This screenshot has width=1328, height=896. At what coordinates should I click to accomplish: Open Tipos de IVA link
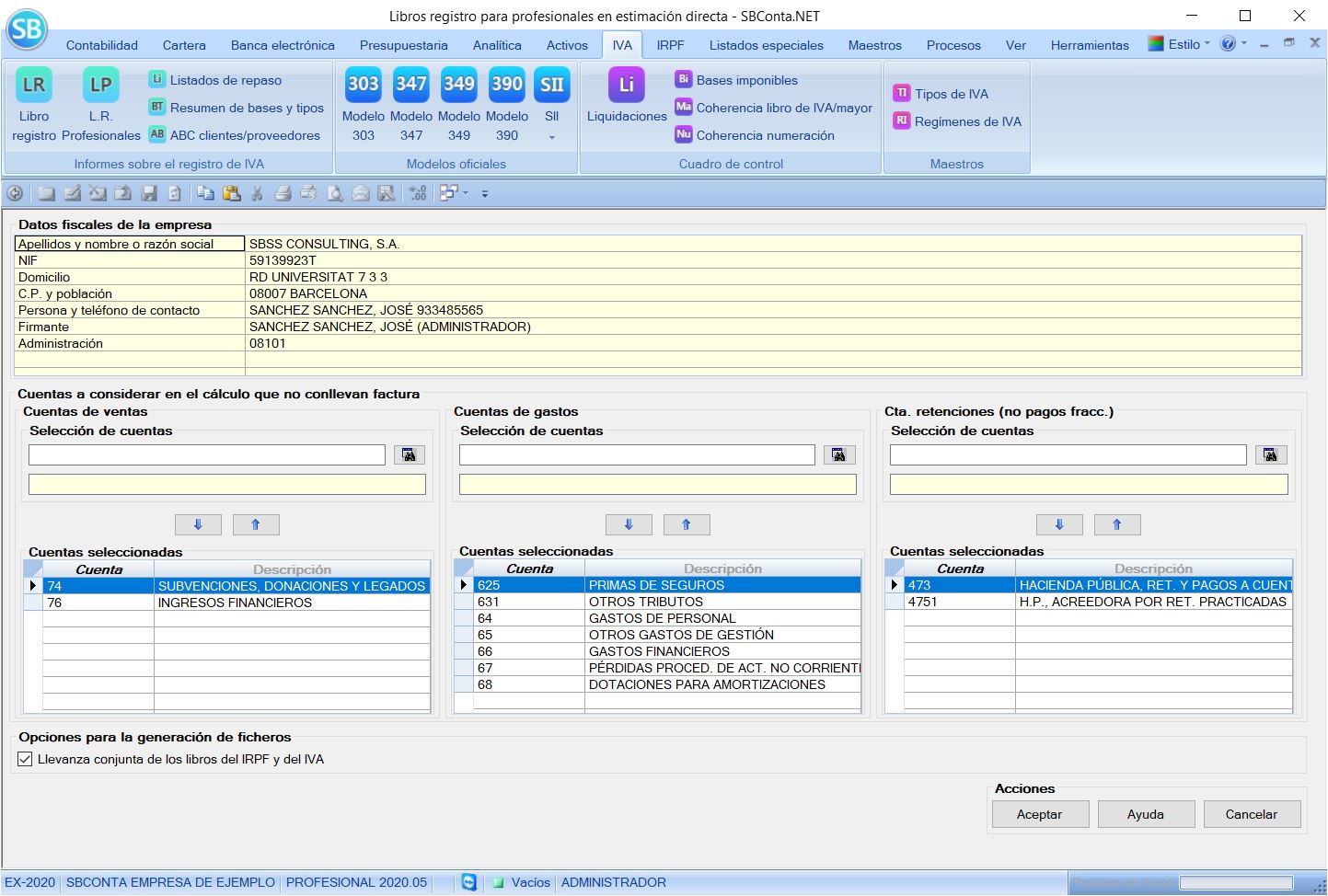pos(951,94)
